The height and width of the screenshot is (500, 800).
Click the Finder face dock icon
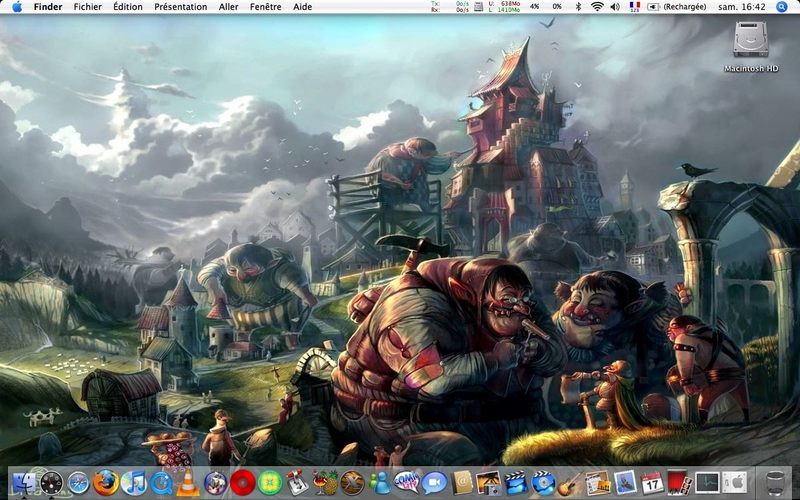24,483
